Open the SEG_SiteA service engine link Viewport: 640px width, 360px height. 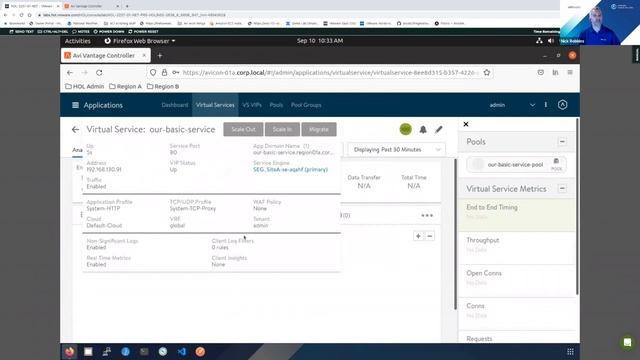290,169
